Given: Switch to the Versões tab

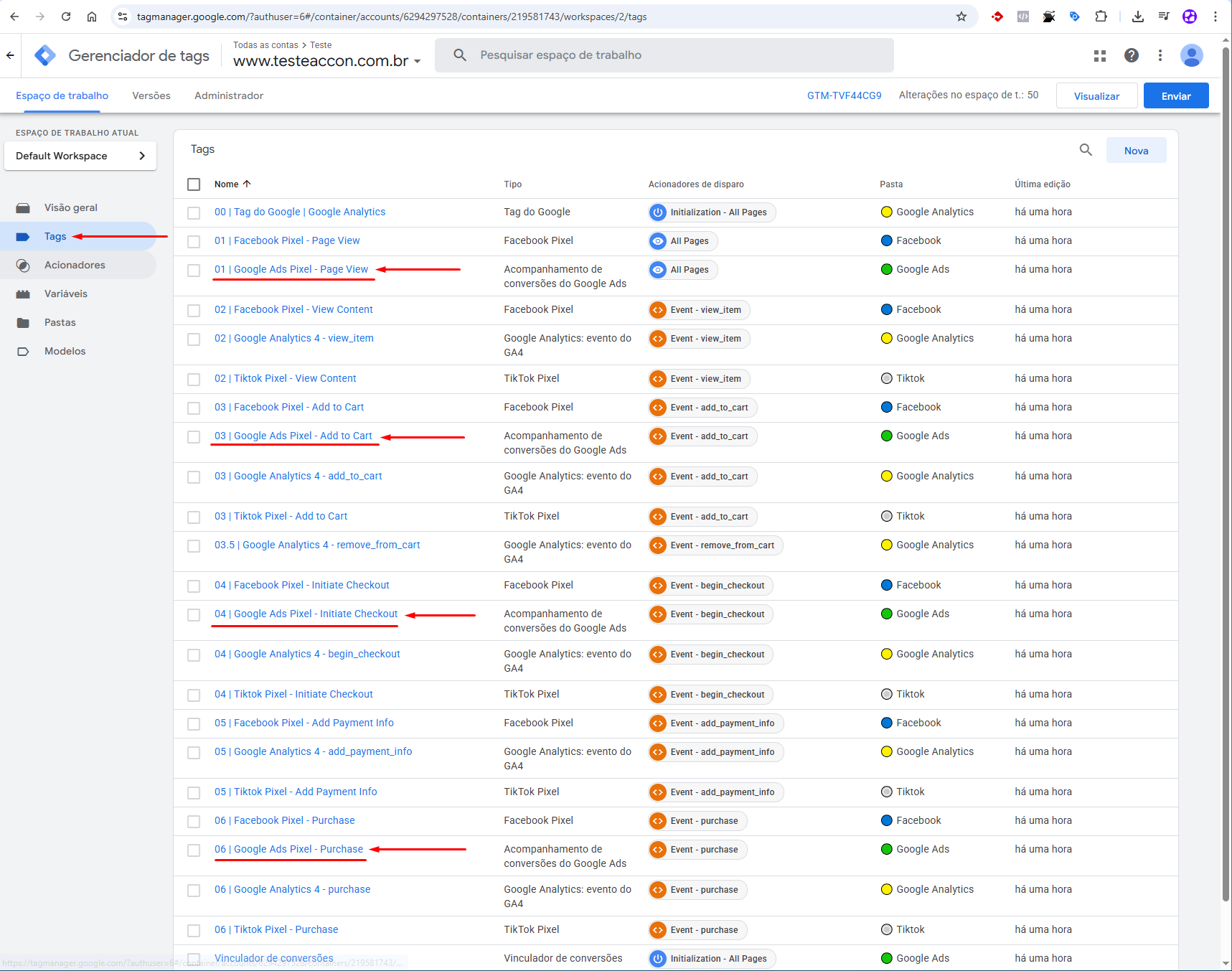Looking at the screenshot, I should click(x=151, y=95).
